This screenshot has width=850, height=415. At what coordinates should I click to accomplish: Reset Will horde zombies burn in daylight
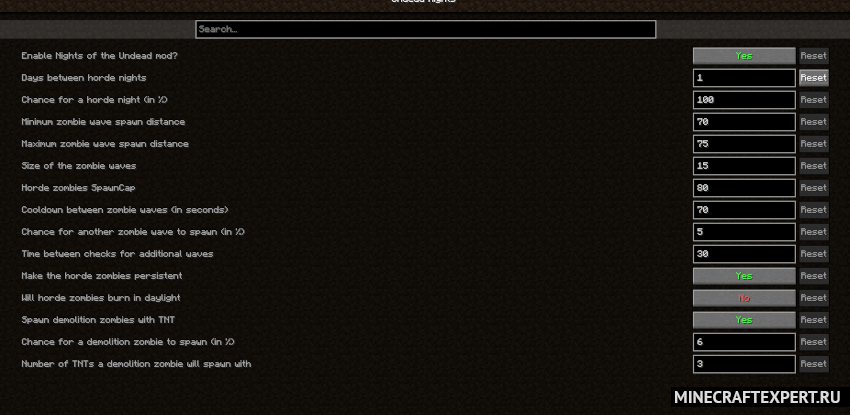[x=814, y=298]
